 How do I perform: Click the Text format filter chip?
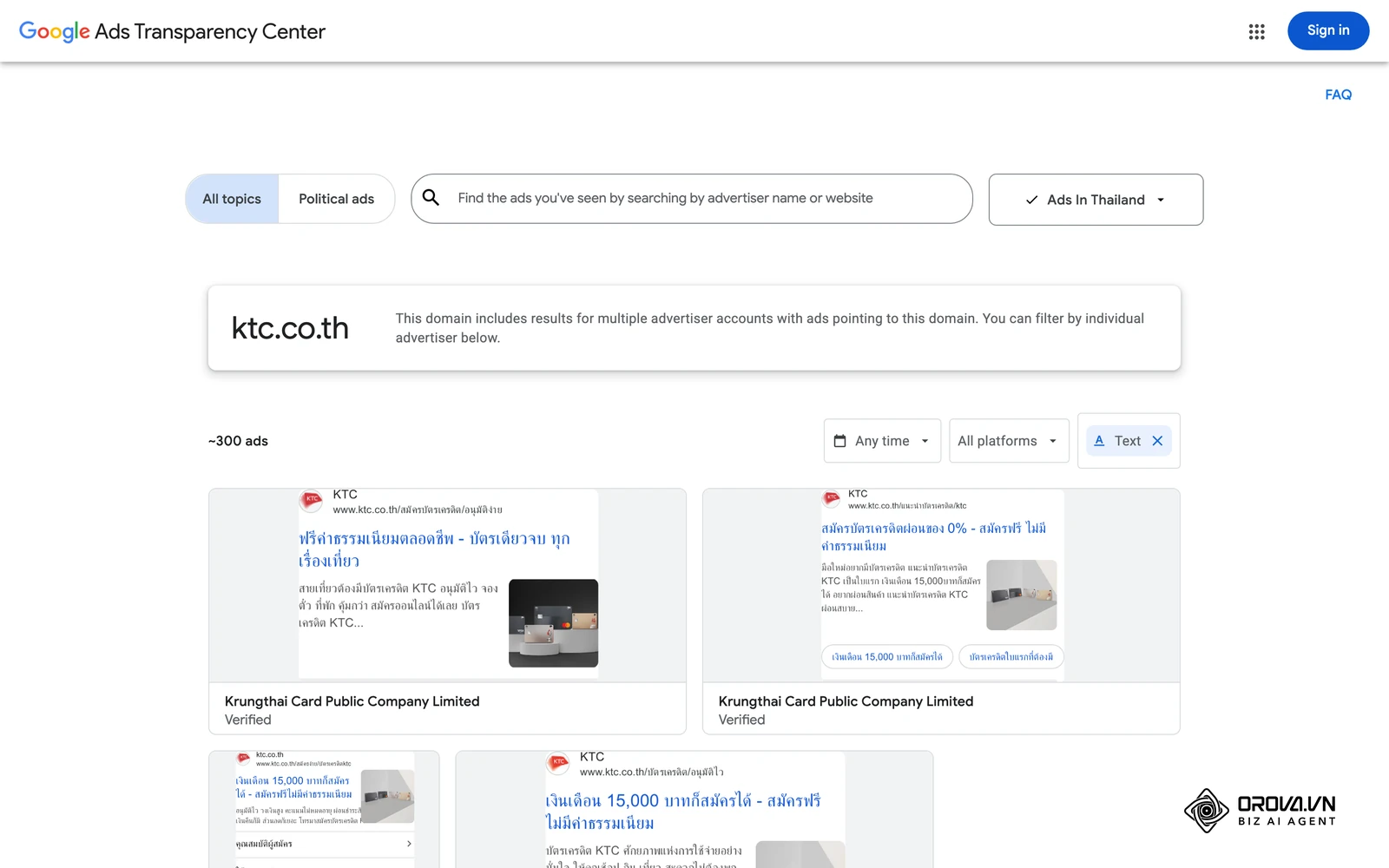tap(1129, 441)
